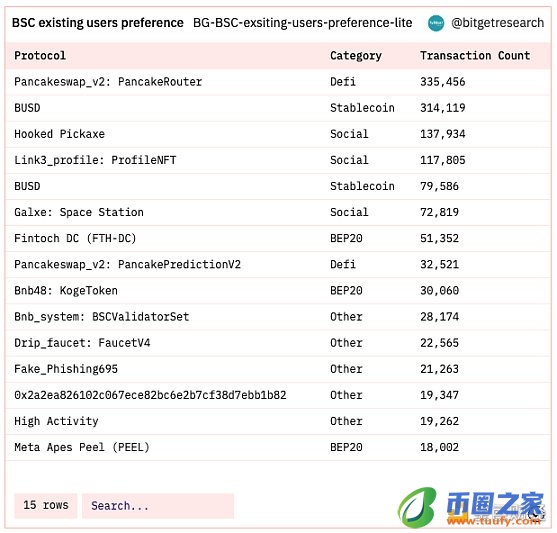557x533 pixels.
Task: Select BUSD cell with count 79,586
Action: pos(27,187)
